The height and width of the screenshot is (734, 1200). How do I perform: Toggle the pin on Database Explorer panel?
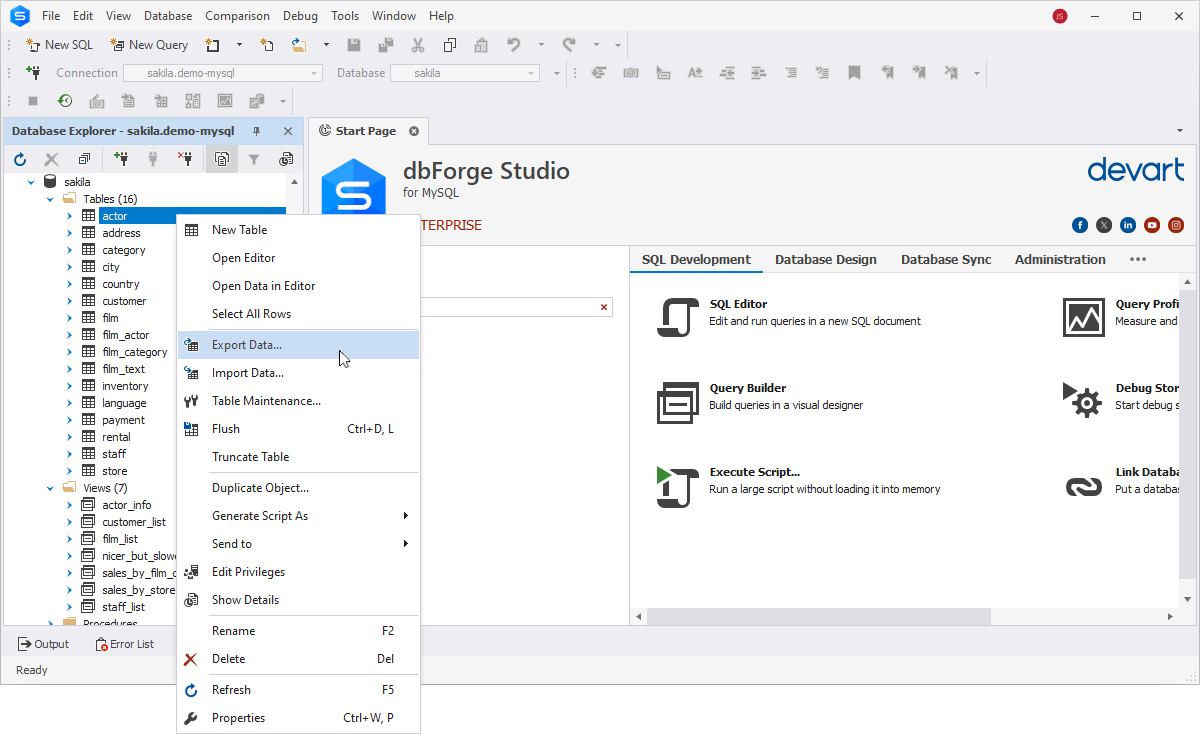click(256, 131)
